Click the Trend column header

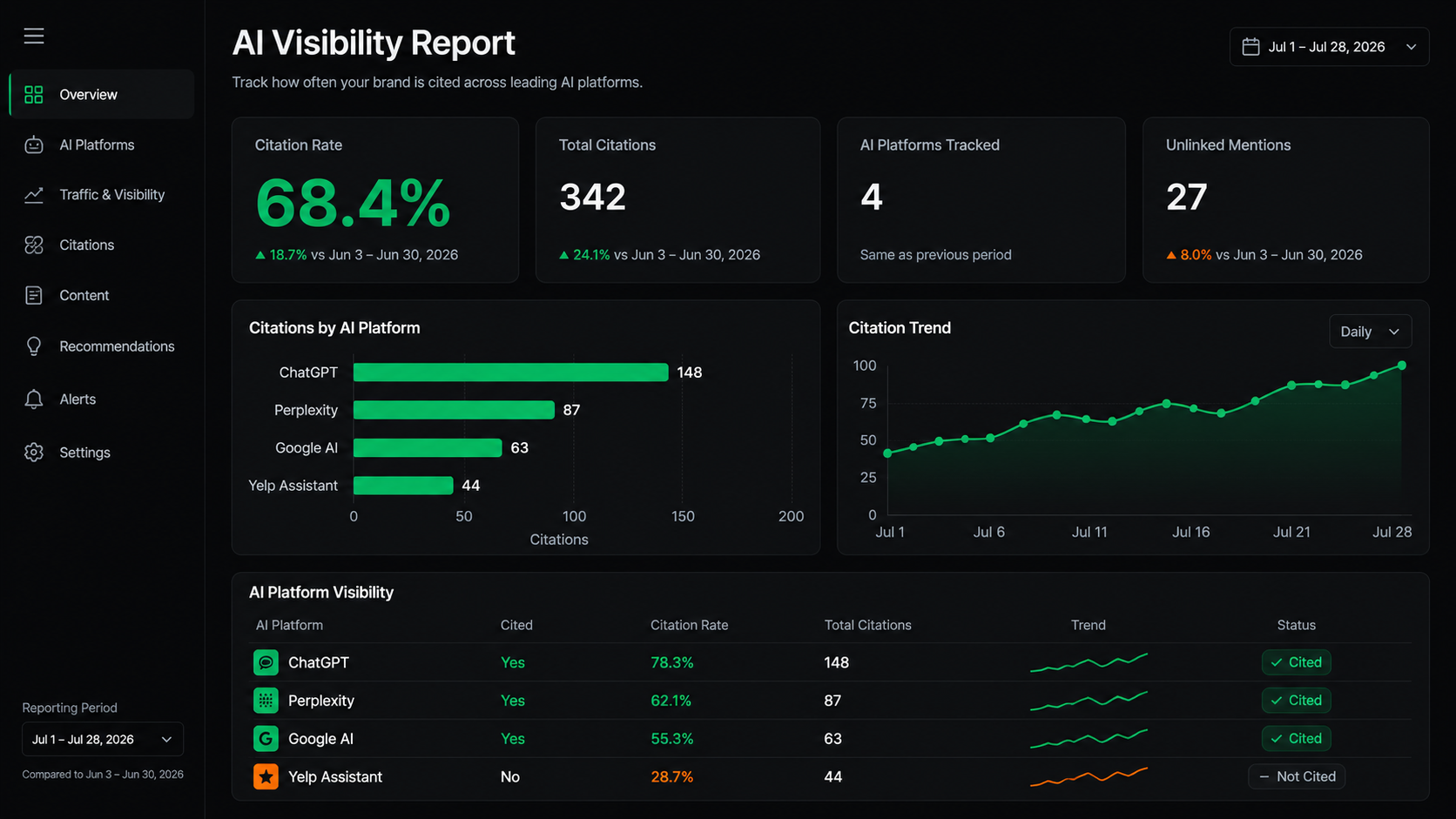click(1088, 625)
